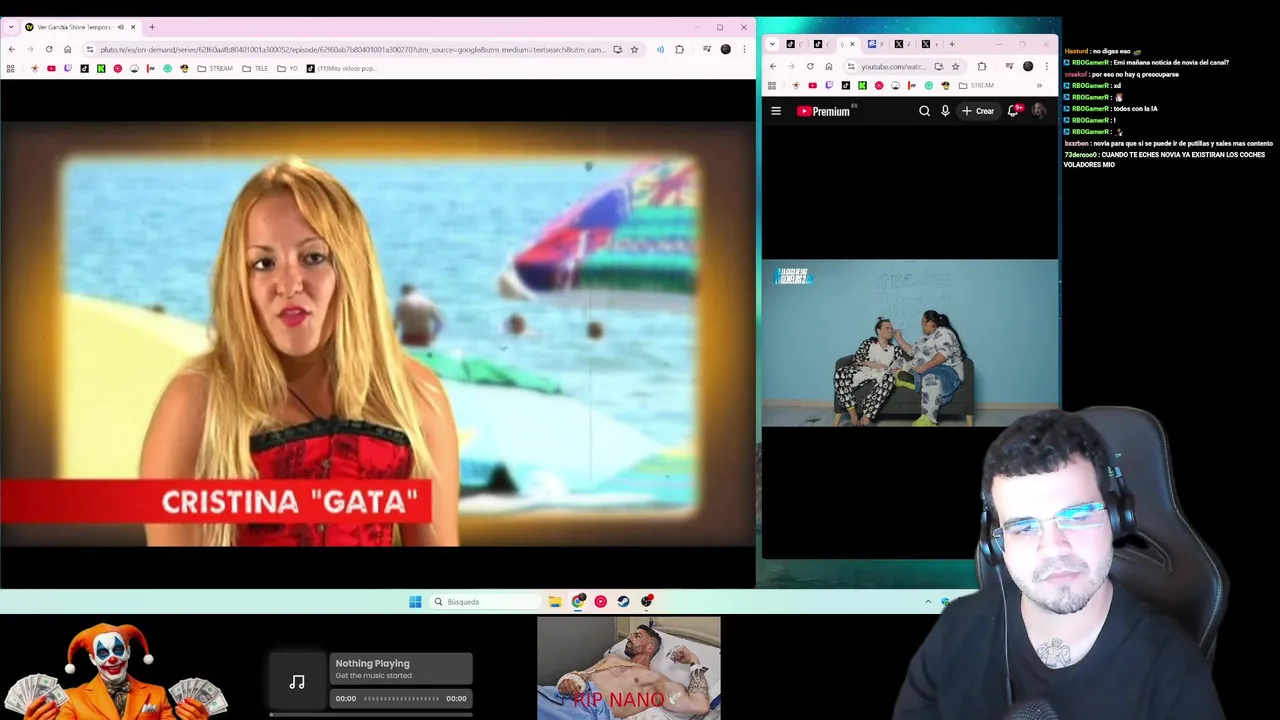Open TikTok bookmark in Pluto TV window
This screenshot has width=1280, height=720.
point(84,68)
